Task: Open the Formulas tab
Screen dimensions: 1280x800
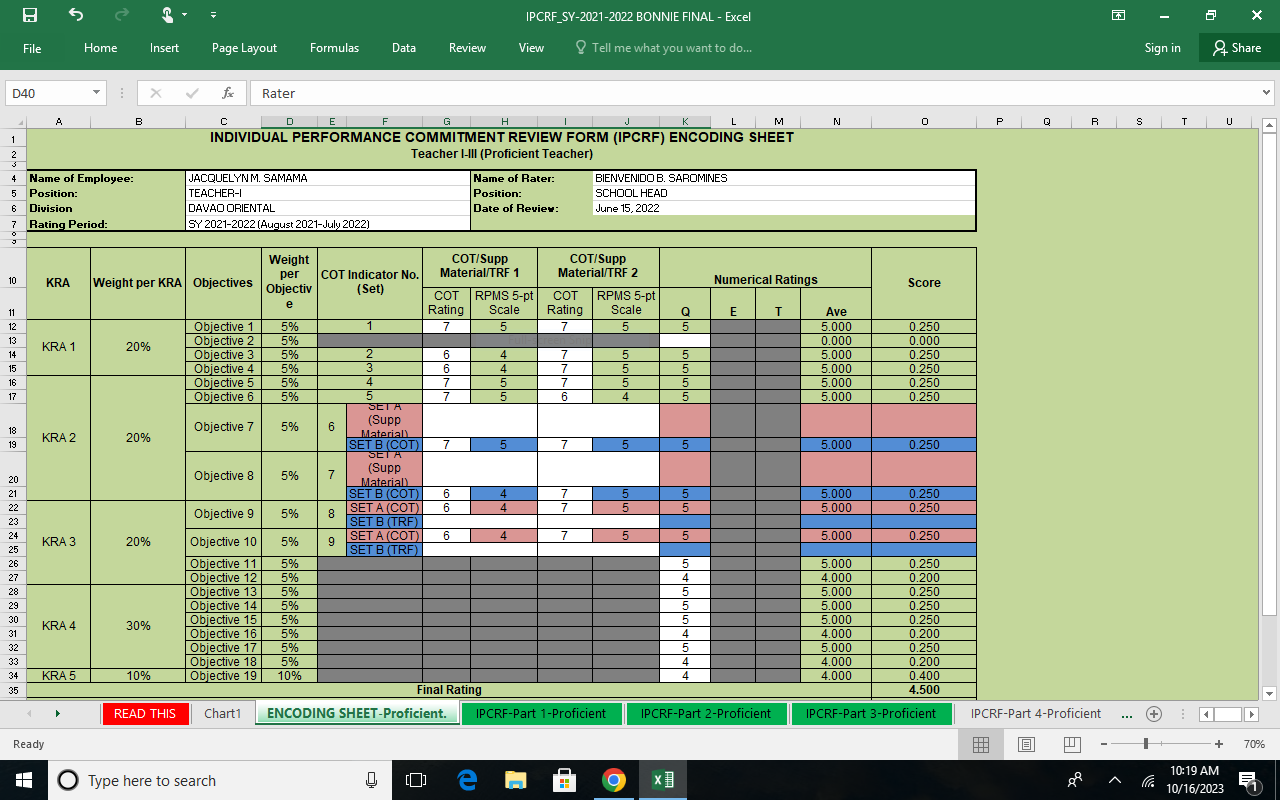Action: [334, 48]
